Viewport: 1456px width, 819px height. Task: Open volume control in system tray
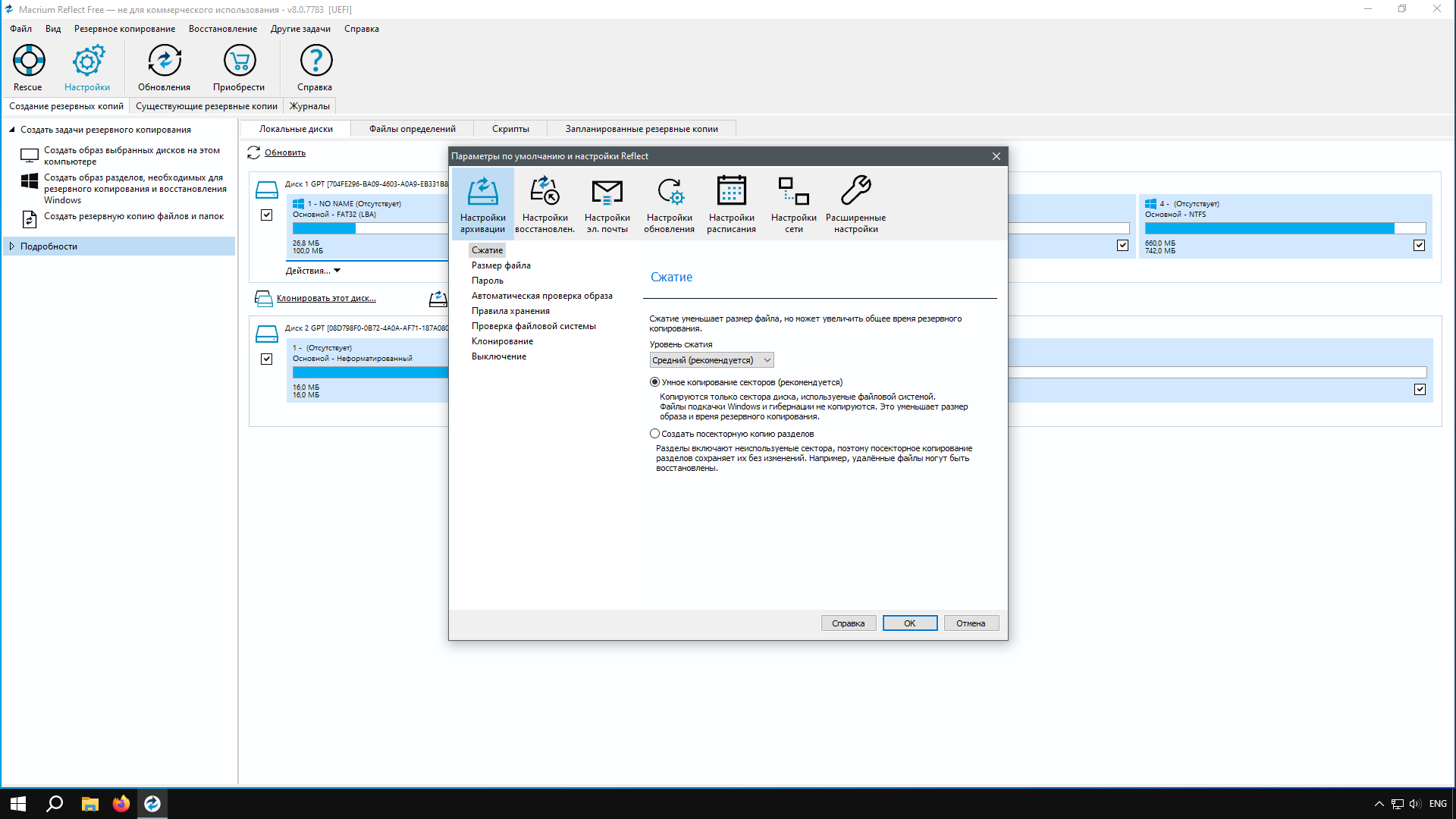[1415, 804]
